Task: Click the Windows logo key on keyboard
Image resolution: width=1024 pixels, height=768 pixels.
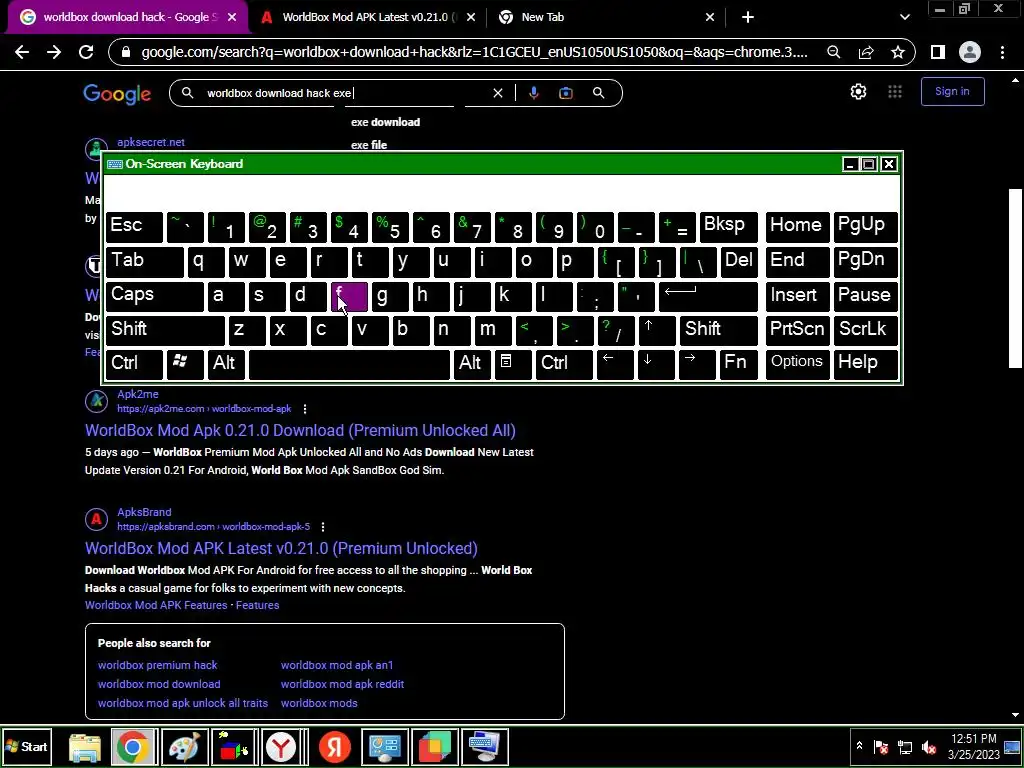Action: pos(185,364)
